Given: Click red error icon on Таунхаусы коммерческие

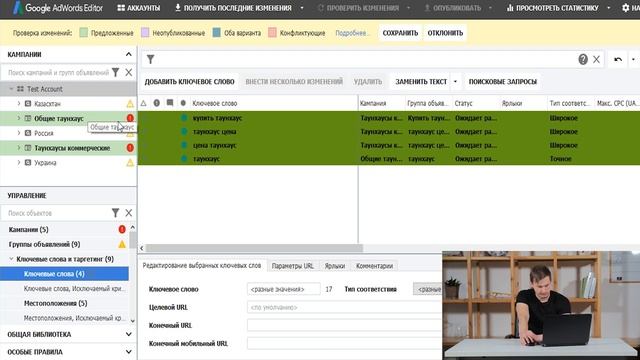Looking at the screenshot, I should (130, 148).
